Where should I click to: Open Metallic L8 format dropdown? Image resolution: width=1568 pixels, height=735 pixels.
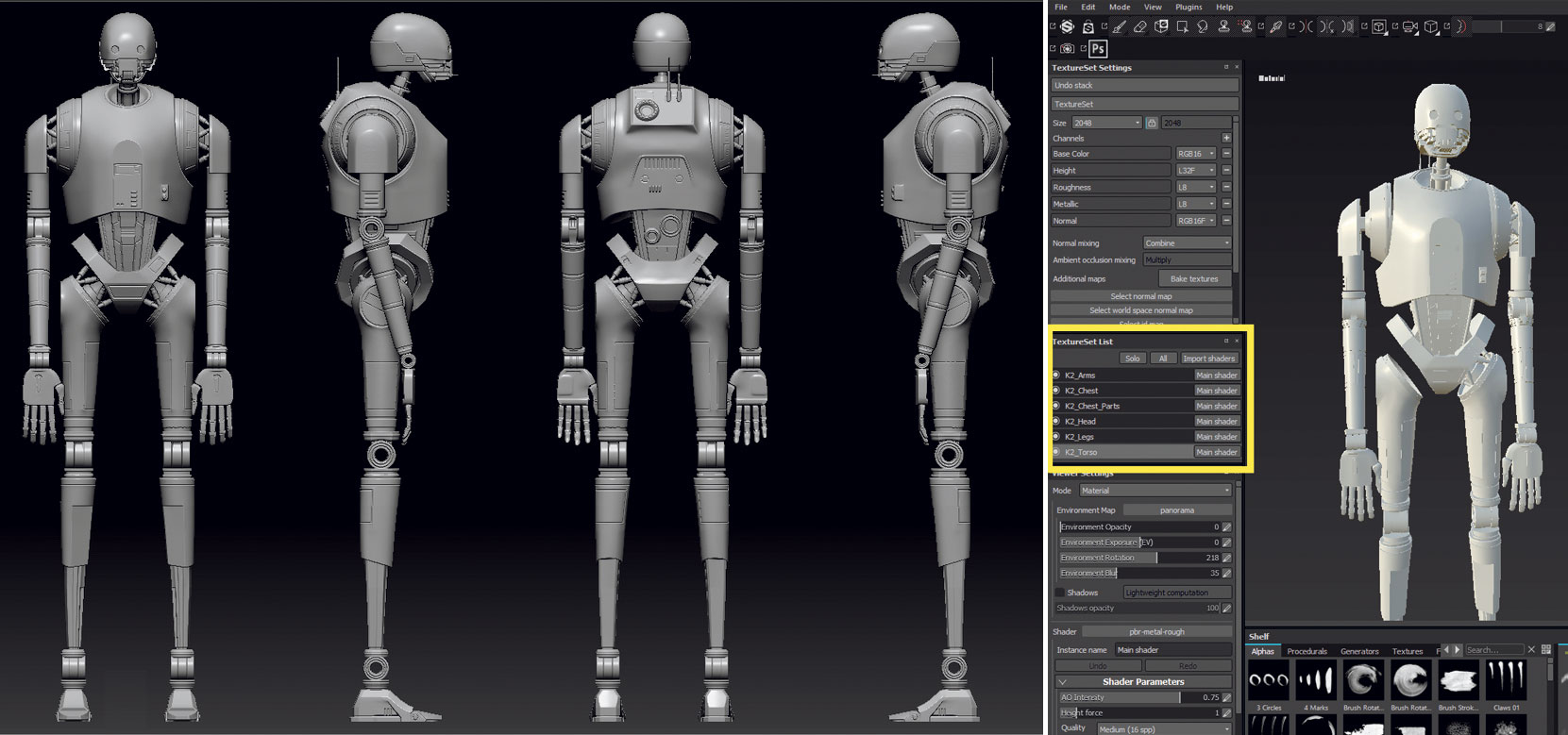pyautogui.click(x=1195, y=204)
